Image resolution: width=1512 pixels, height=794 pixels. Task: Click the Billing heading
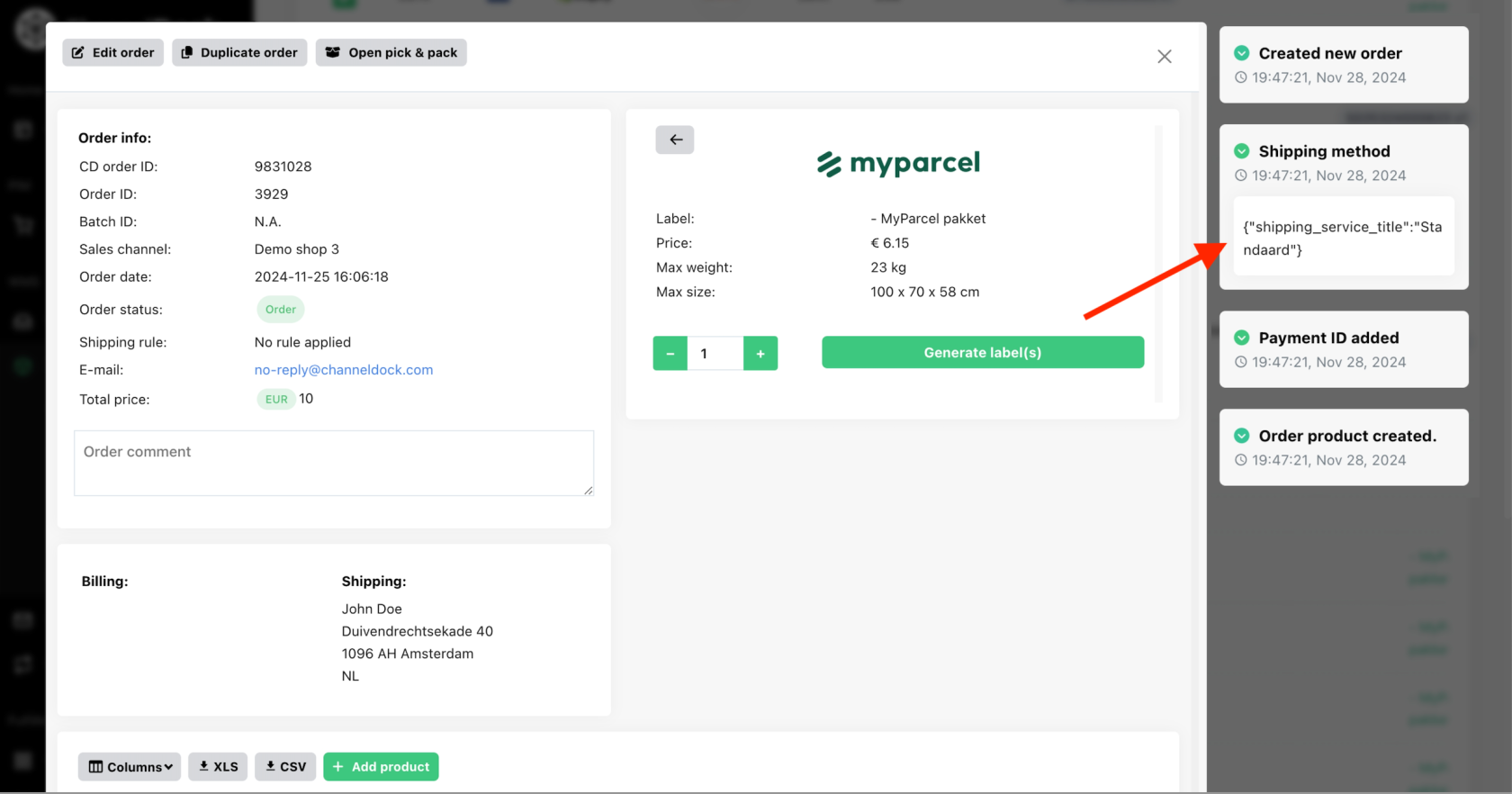pyautogui.click(x=105, y=582)
